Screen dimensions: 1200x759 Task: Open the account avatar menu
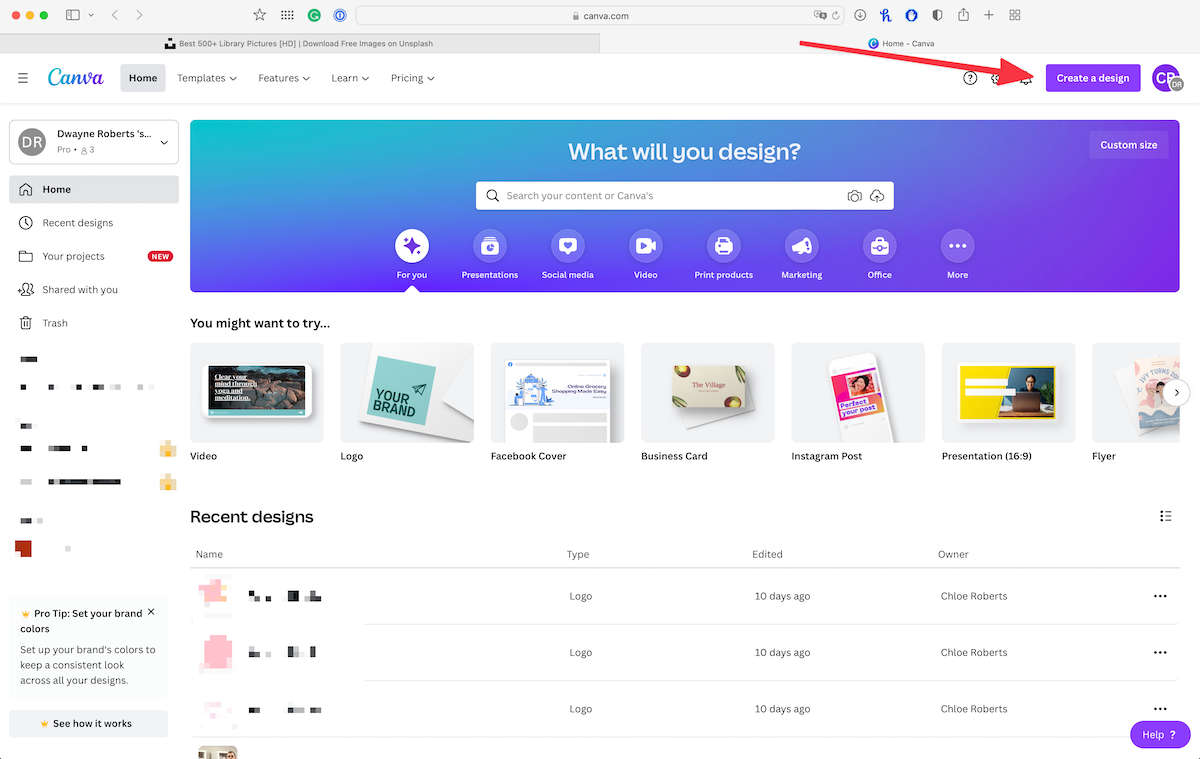tap(1166, 78)
